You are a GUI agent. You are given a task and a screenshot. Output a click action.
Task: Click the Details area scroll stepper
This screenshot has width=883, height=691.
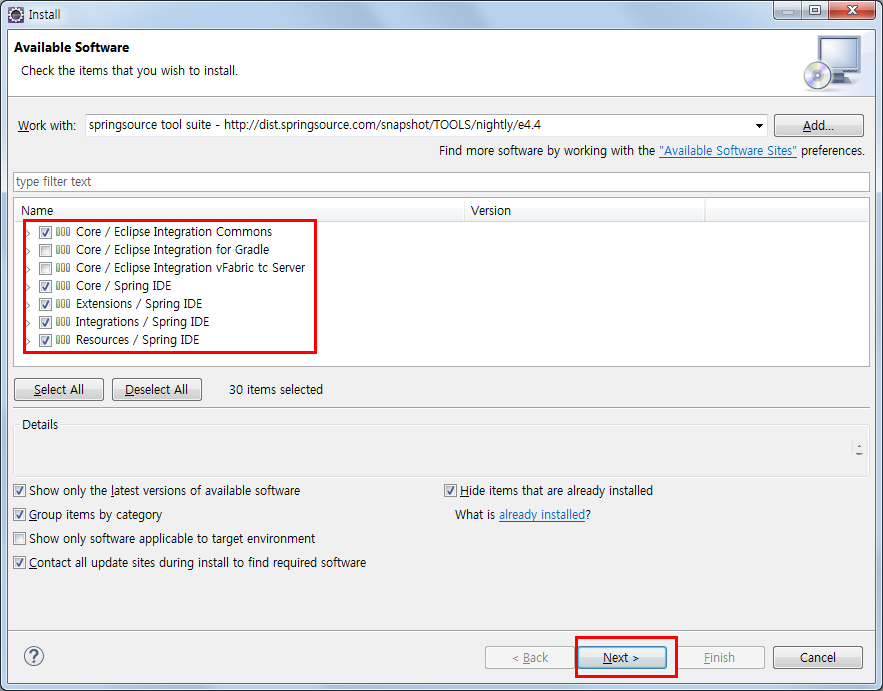[x=859, y=449]
